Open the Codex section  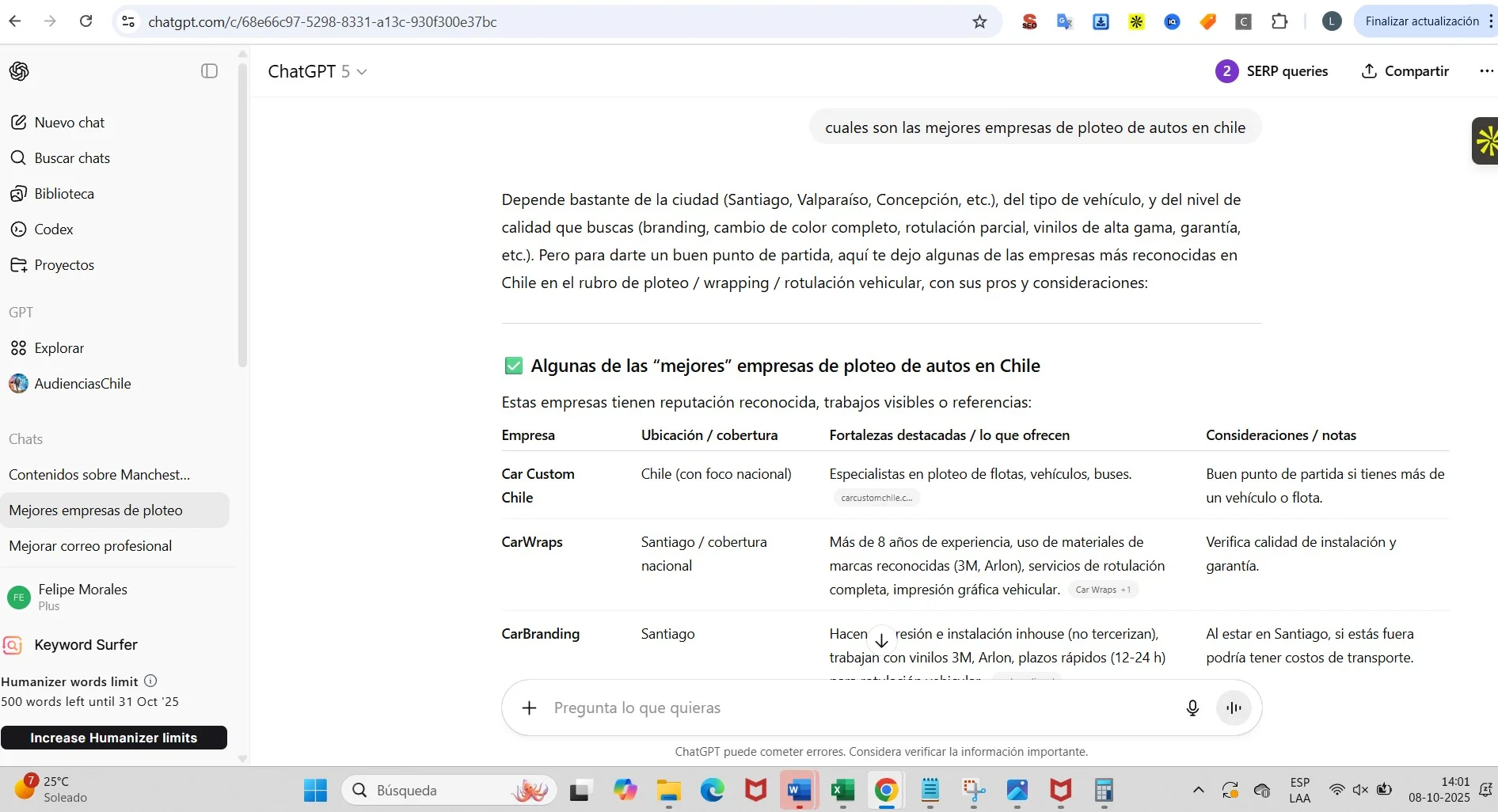pyautogui.click(x=53, y=230)
